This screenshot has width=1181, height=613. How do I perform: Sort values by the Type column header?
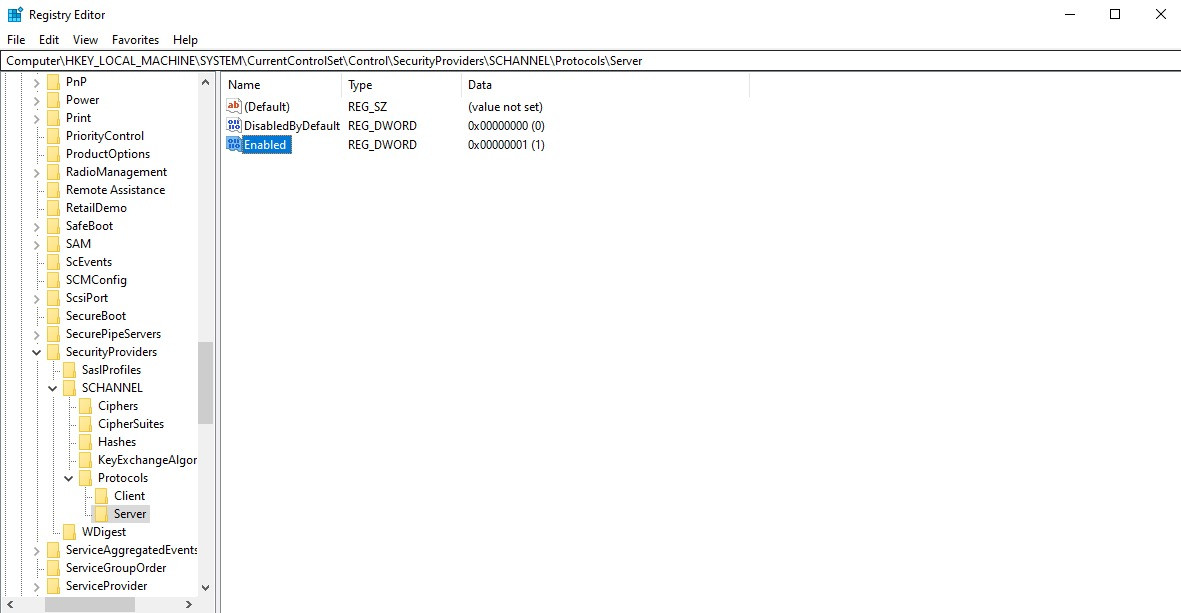pos(401,85)
